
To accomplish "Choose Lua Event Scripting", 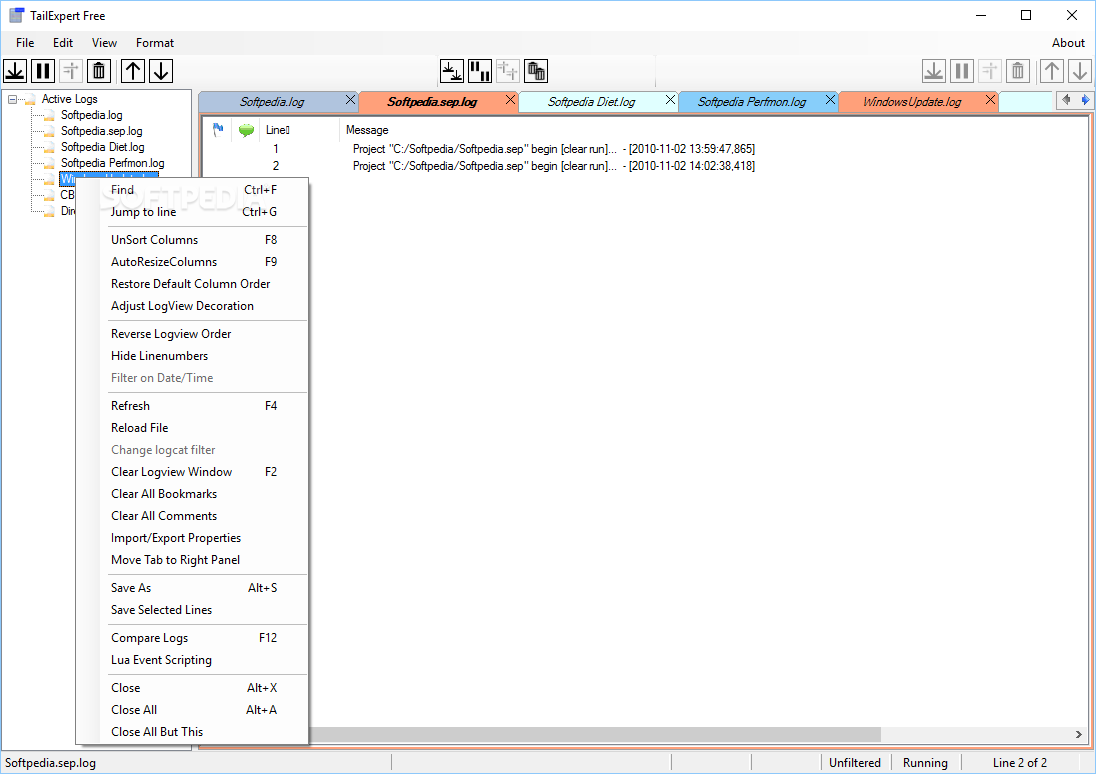I will [x=192, y=660].
